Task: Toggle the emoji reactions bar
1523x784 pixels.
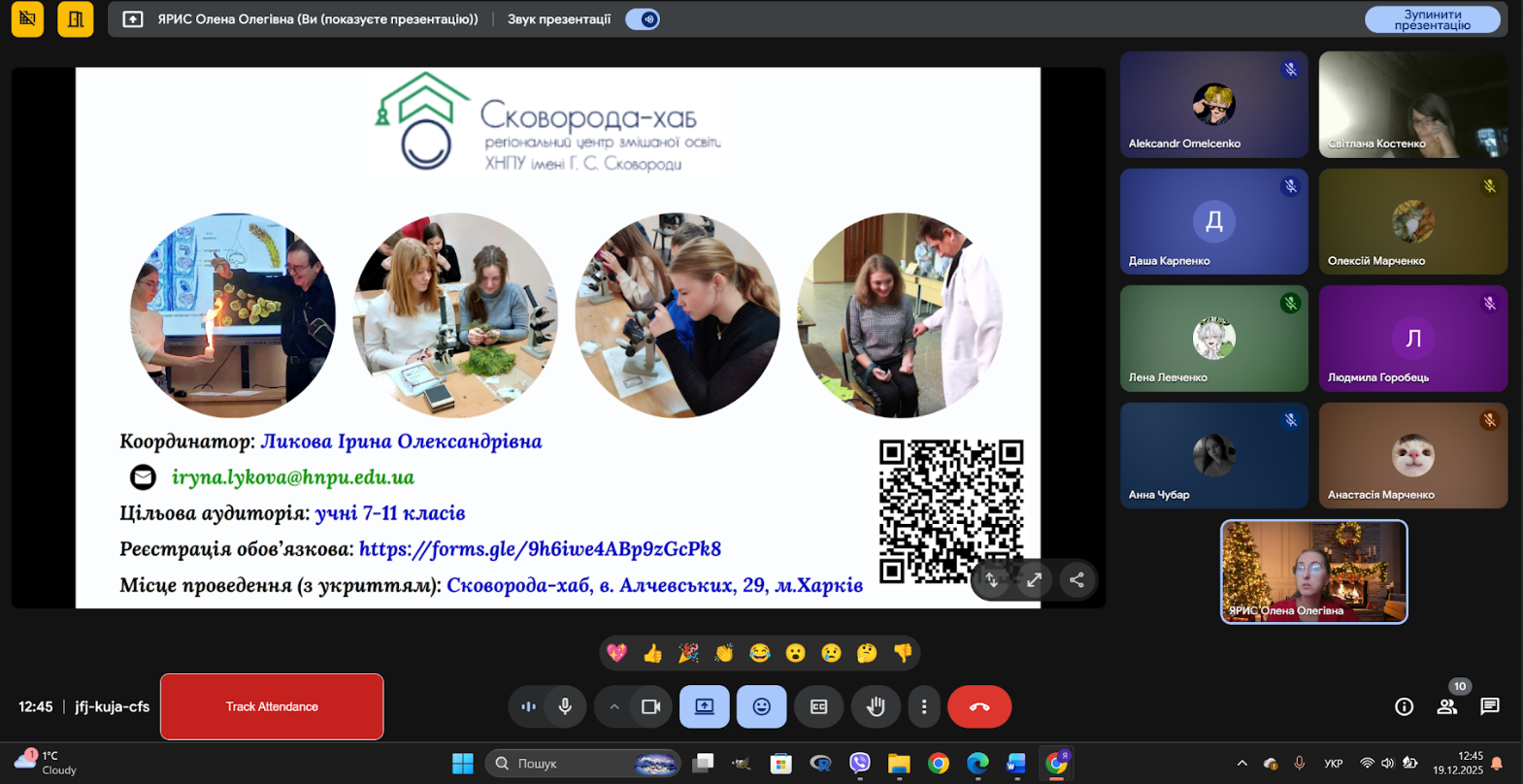Action: 761,706
